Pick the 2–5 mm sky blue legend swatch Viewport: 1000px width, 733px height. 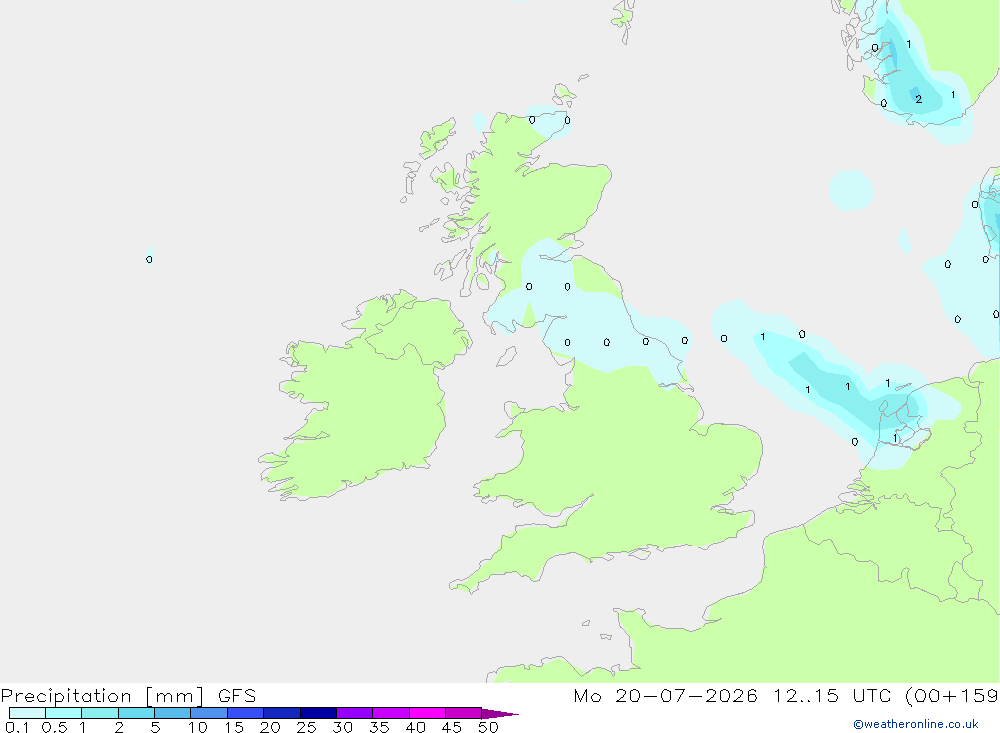pos(136,713)
